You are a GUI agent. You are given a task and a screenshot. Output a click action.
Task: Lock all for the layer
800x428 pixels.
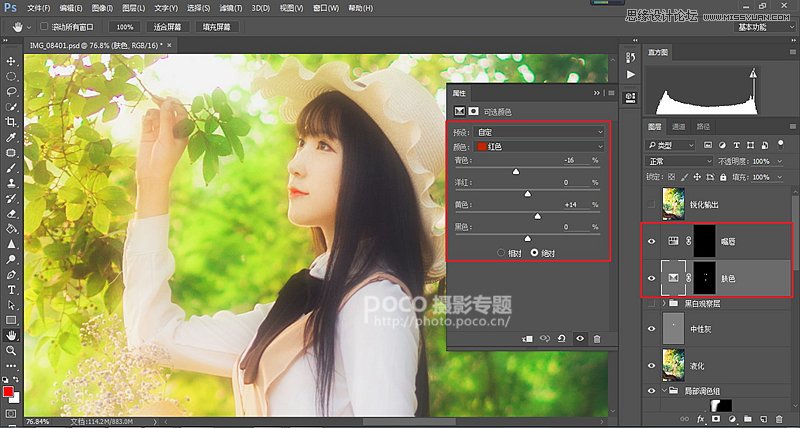pos(723,177)
